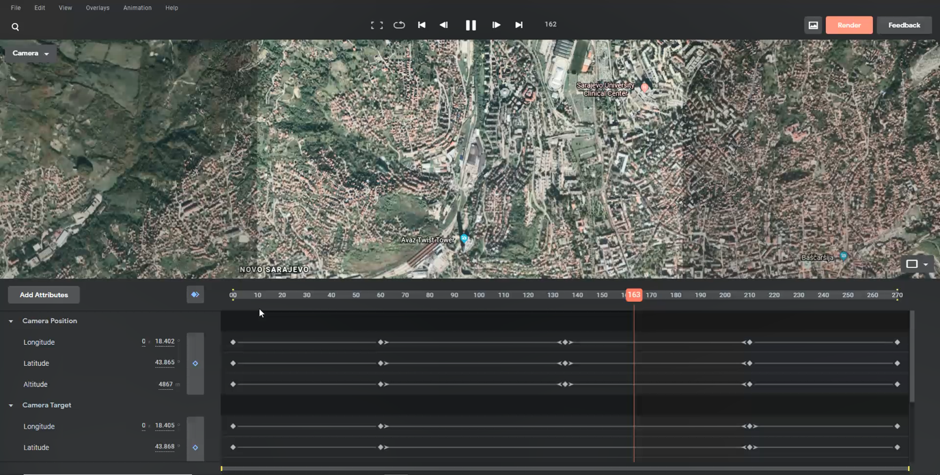This screenshot has height=475, width=940.
Task: Jump to the first frame
Action: (422, 25)
